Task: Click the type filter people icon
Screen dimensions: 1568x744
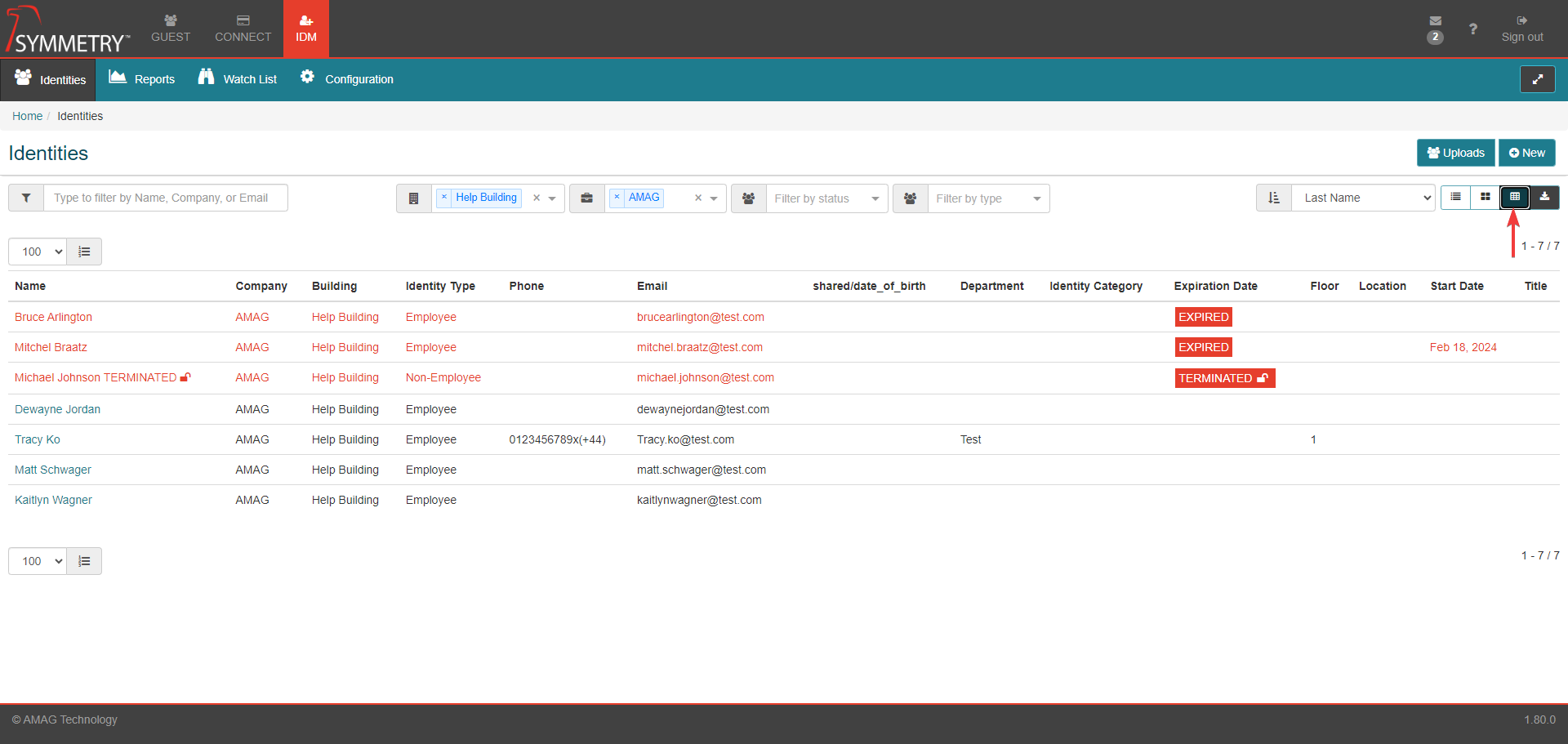Action: 911,198
